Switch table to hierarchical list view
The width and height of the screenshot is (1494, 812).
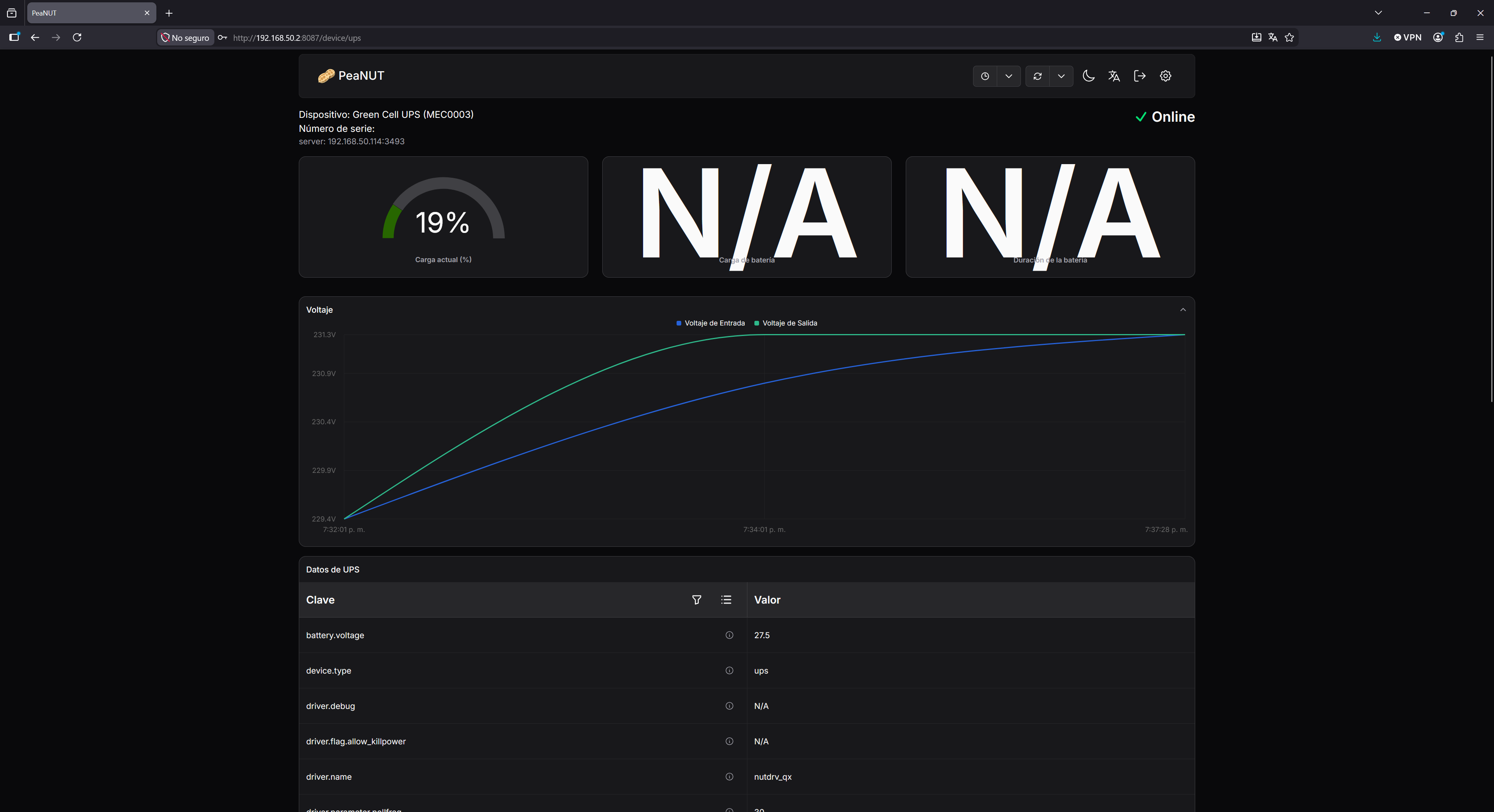coord(726,600)
